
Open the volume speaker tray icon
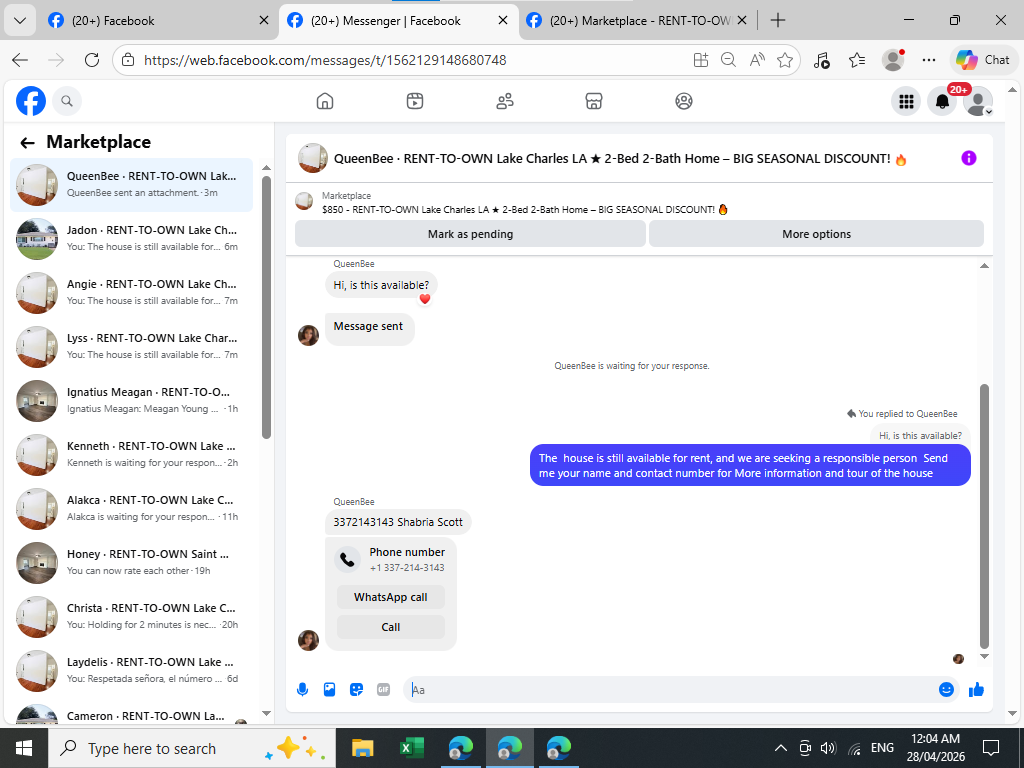pyautogui.click(x=828, y=748)
